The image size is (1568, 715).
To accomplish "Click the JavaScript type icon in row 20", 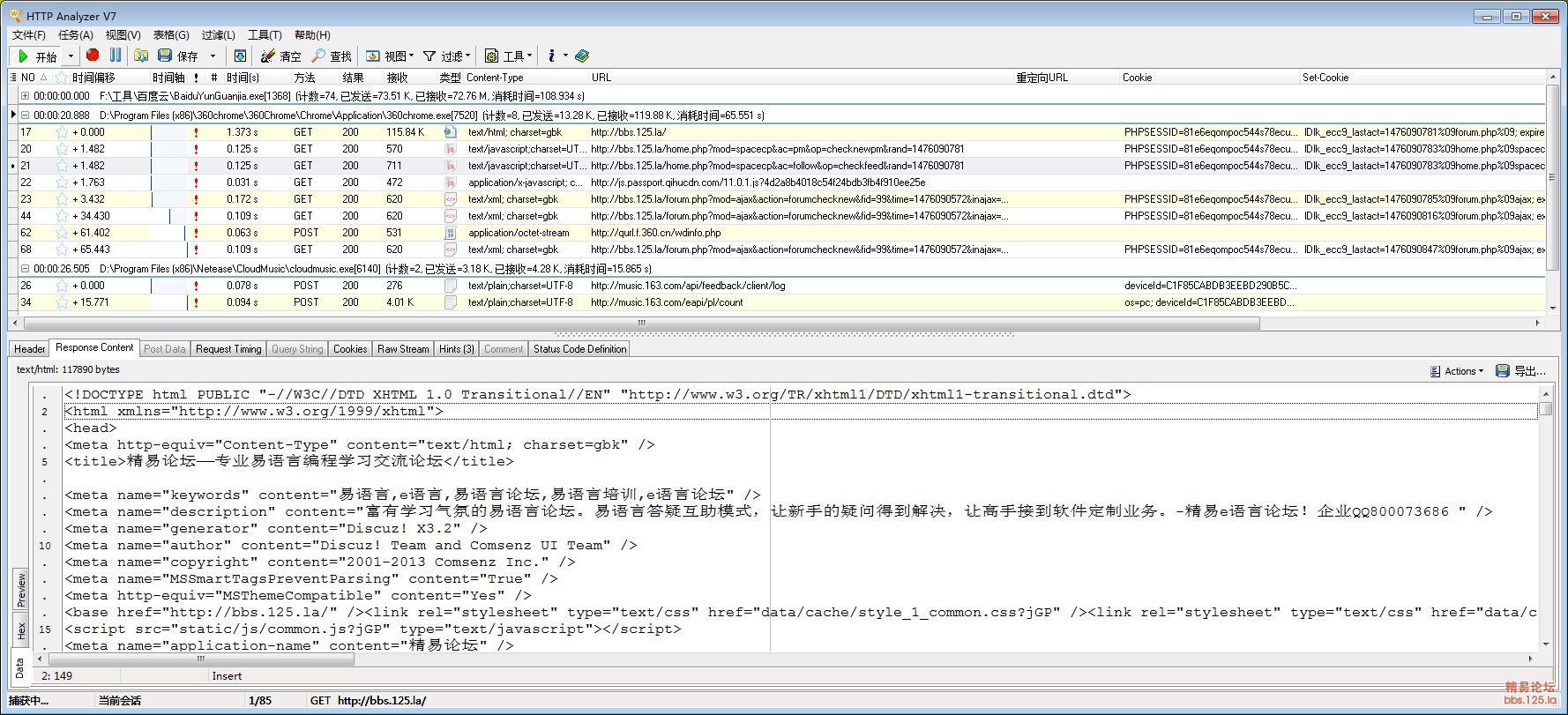I will click(451, 149).
